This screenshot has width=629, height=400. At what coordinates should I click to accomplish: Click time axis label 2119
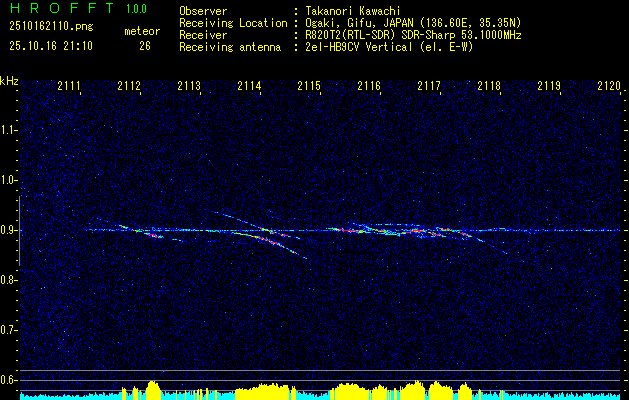point(549,86)
